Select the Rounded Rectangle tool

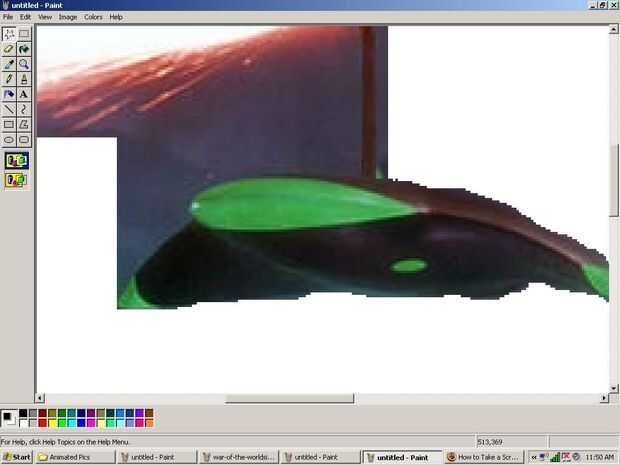click(24, 139)
